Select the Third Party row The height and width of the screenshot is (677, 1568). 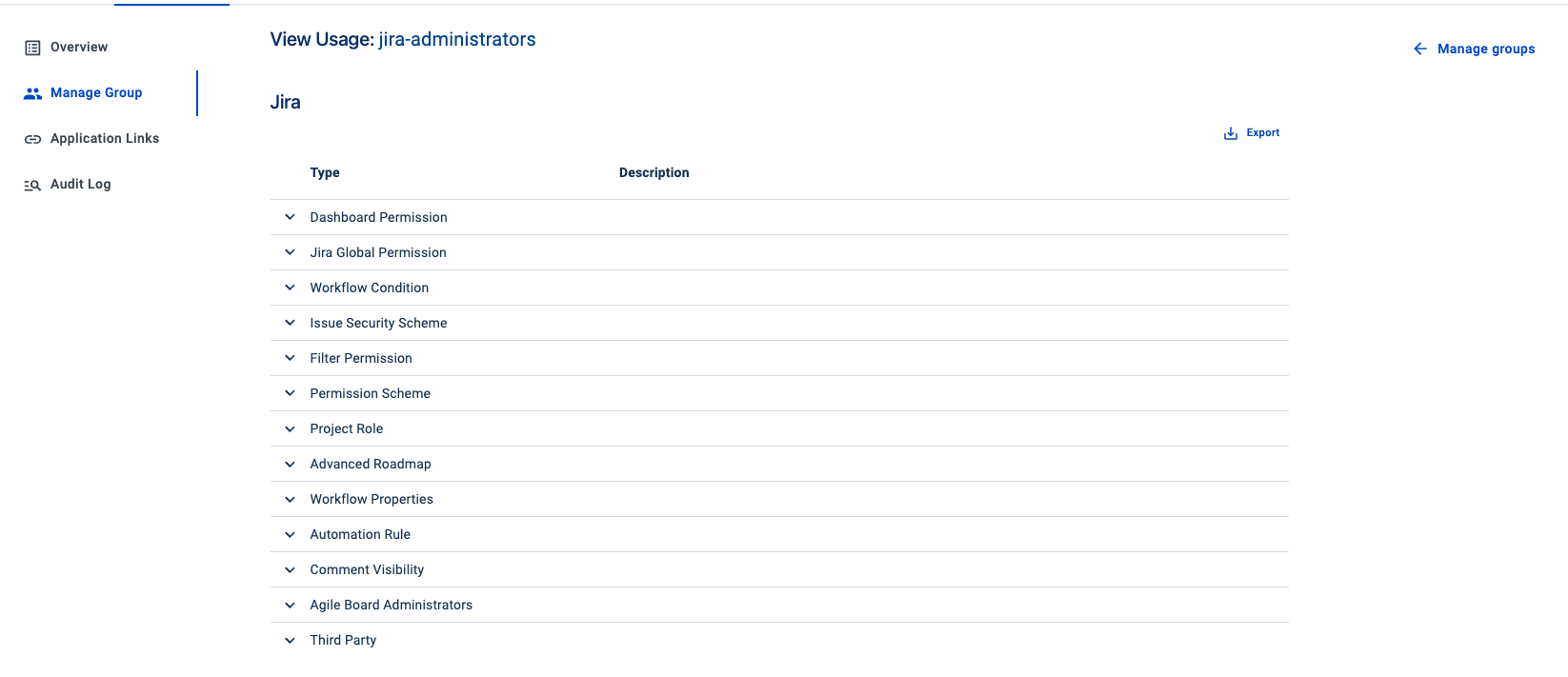343,640
